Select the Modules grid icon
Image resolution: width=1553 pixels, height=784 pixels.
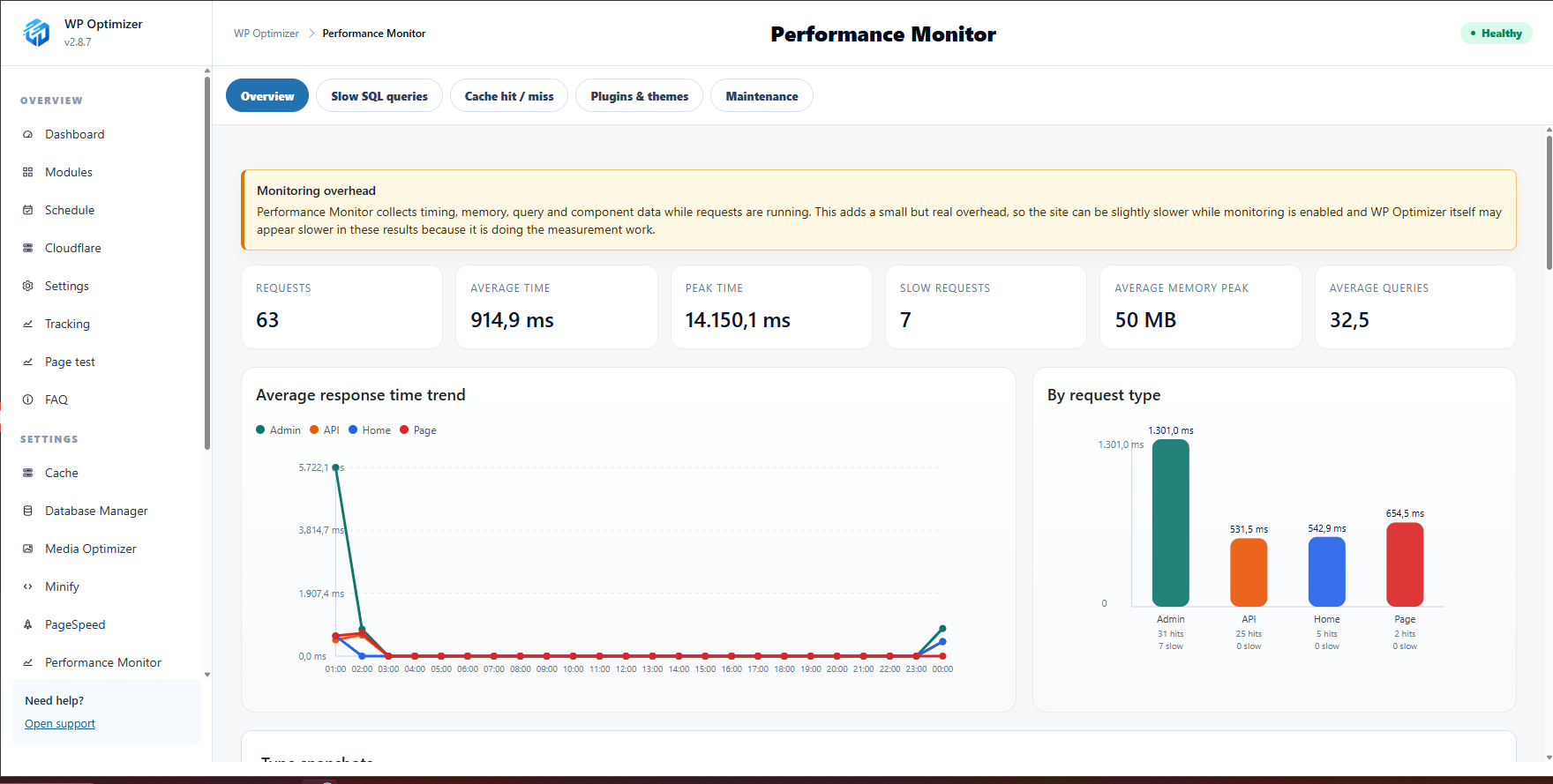click(27, 172)
